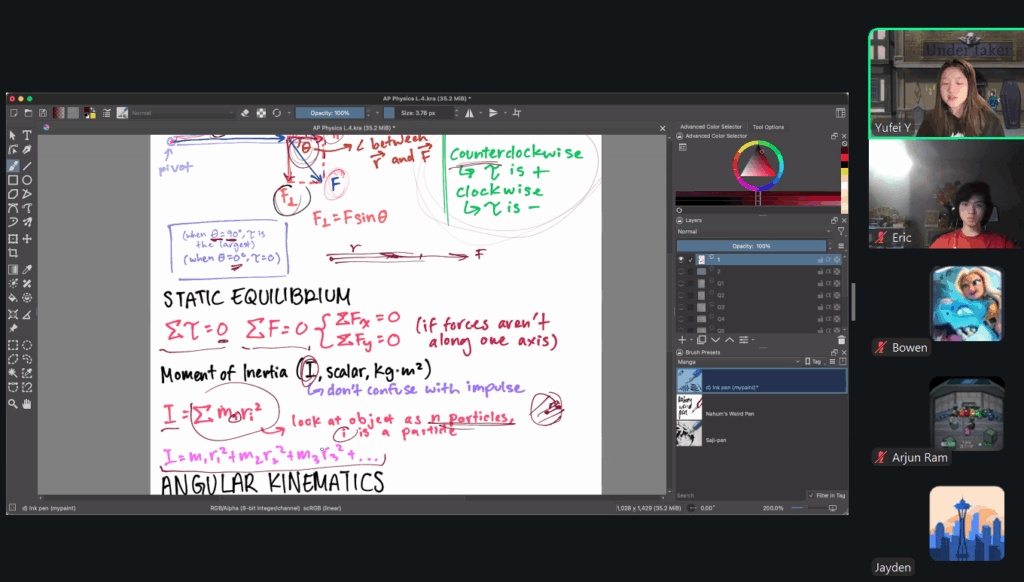1024x582 pixels.
Task: Show layer Q1 via its visibility toggle
Action: [681, 283]
